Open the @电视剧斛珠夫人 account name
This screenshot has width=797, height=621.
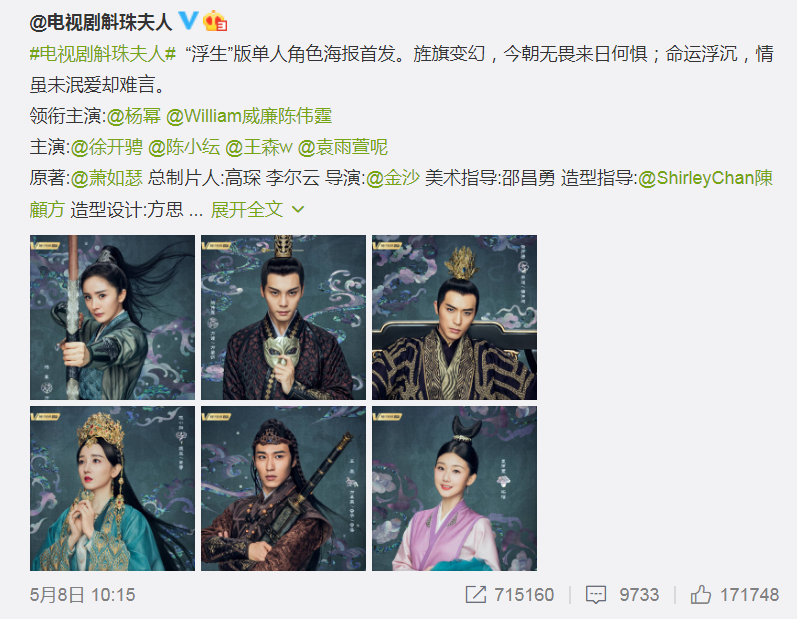click(x=101, y=22)
